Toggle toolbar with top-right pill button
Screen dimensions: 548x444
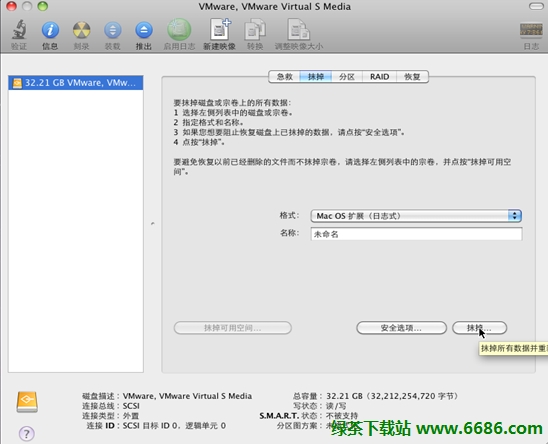coord(536,6)
